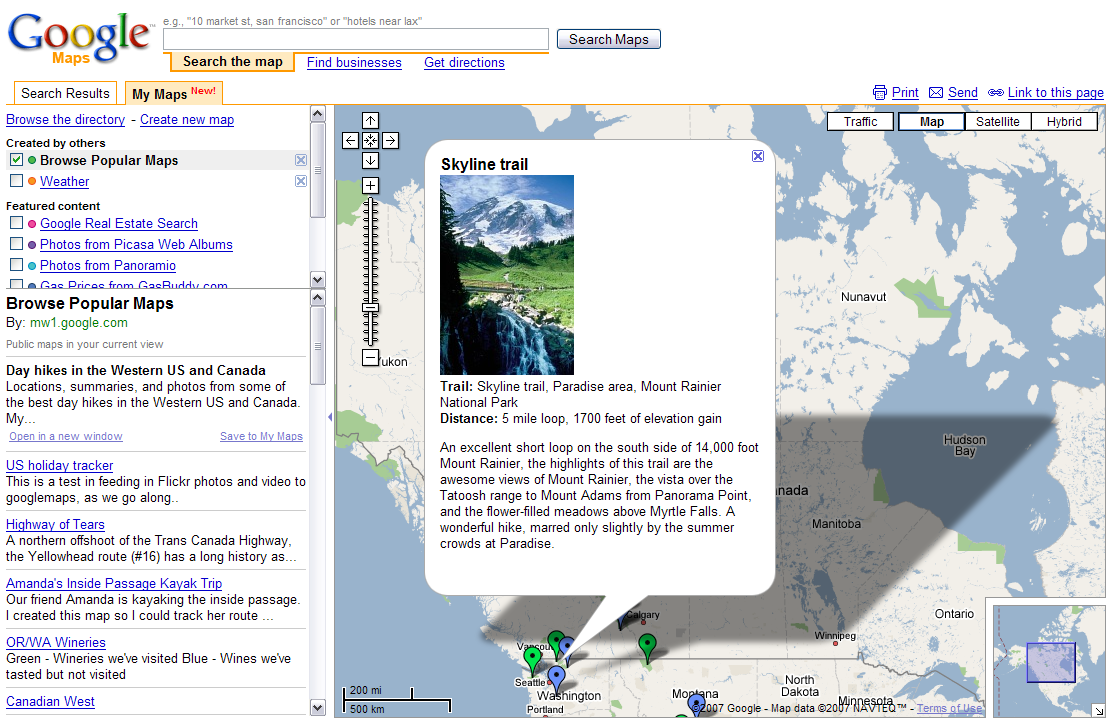Return to last result using center button
The width and height of the screenshot is (1114, 722).
(370, 140)
